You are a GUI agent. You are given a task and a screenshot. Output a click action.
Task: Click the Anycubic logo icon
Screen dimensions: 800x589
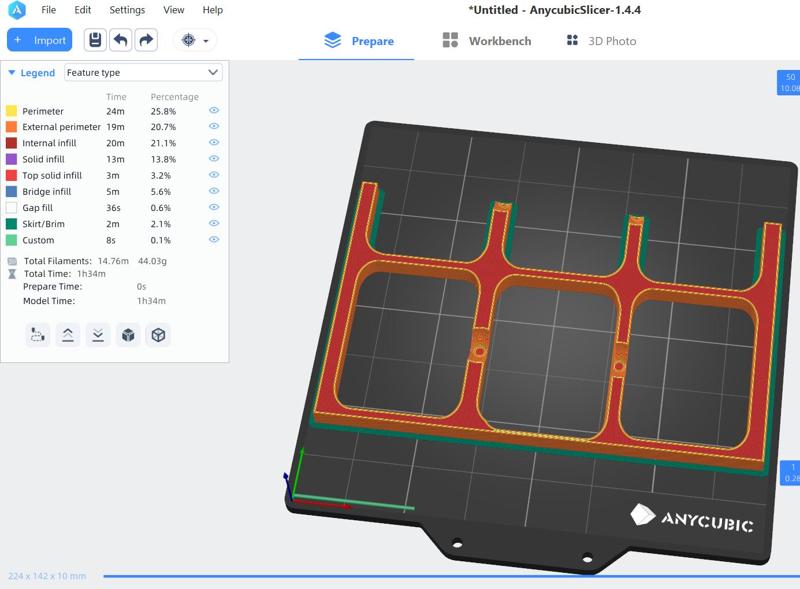click(x=17, y=10)
